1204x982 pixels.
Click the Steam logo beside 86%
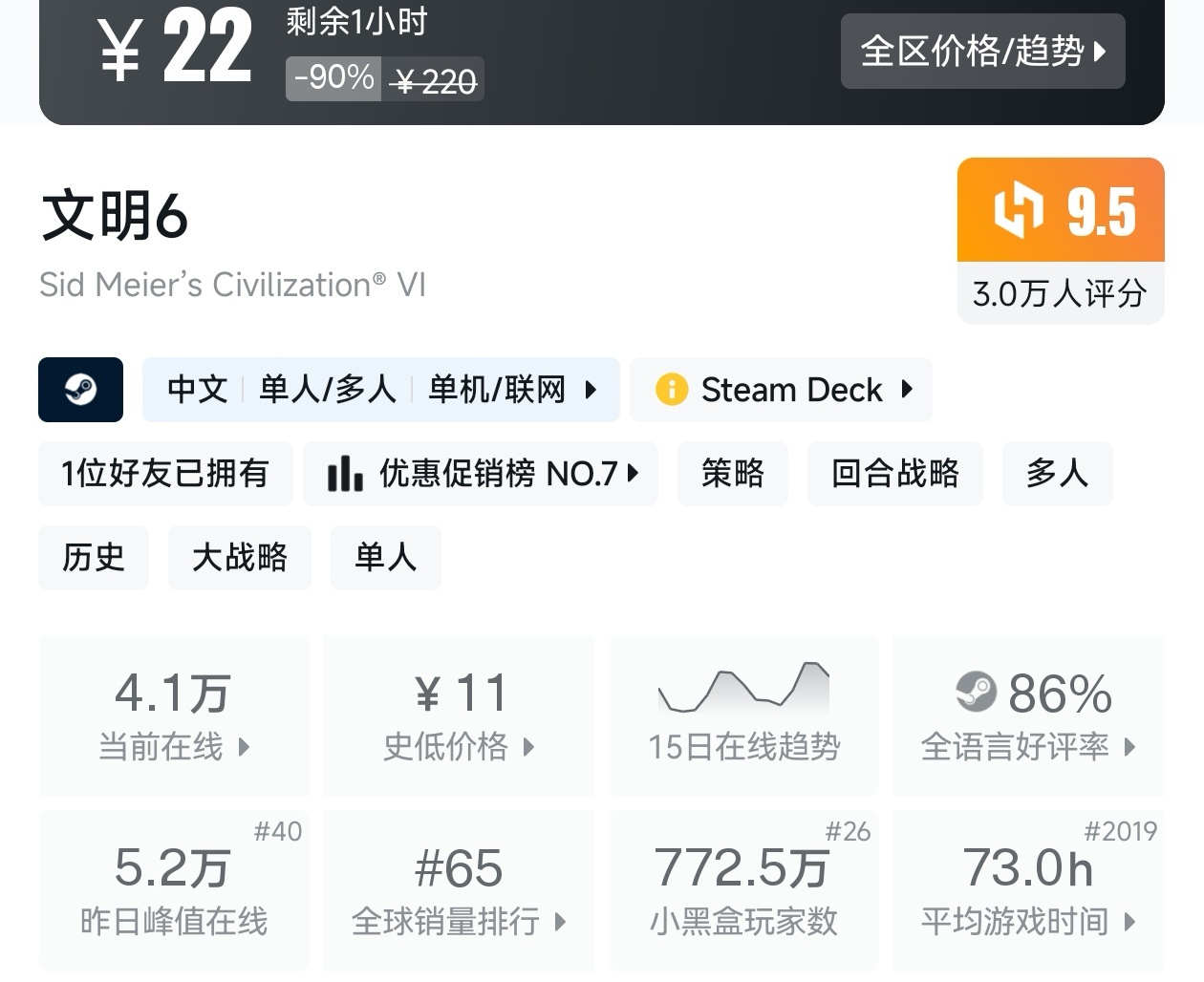(x=976, y=693)
